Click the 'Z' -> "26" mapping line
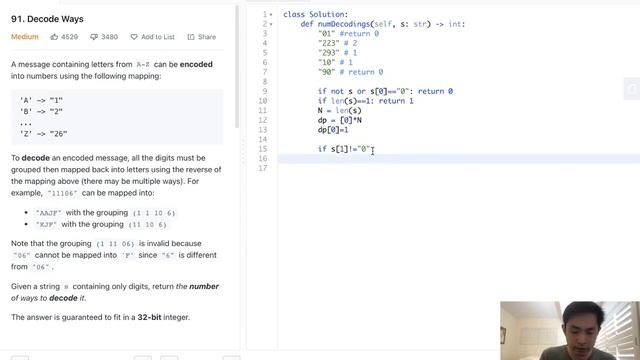 [x=43, y=134]
